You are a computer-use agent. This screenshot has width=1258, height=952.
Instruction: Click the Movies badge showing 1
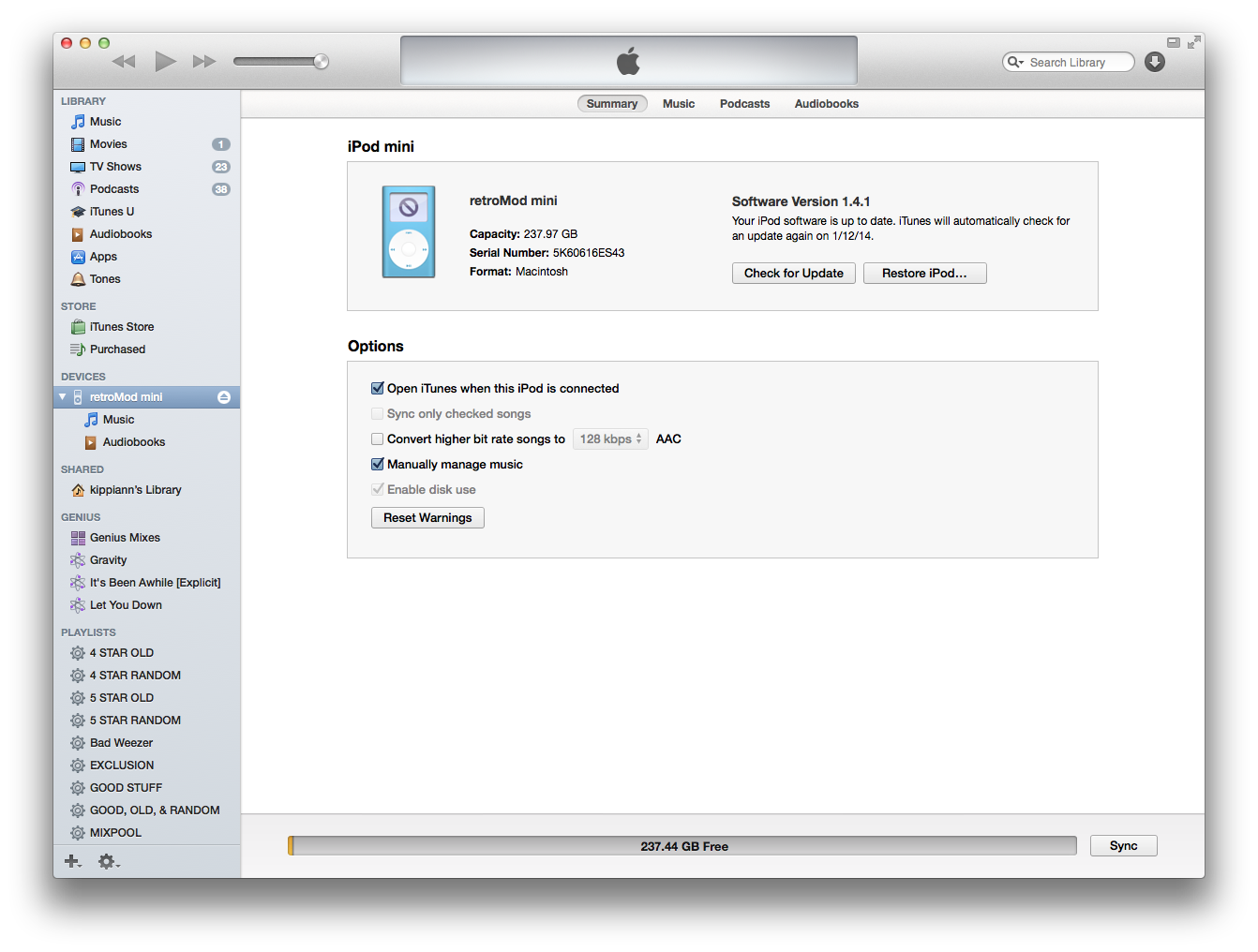[x=221, y=144]
